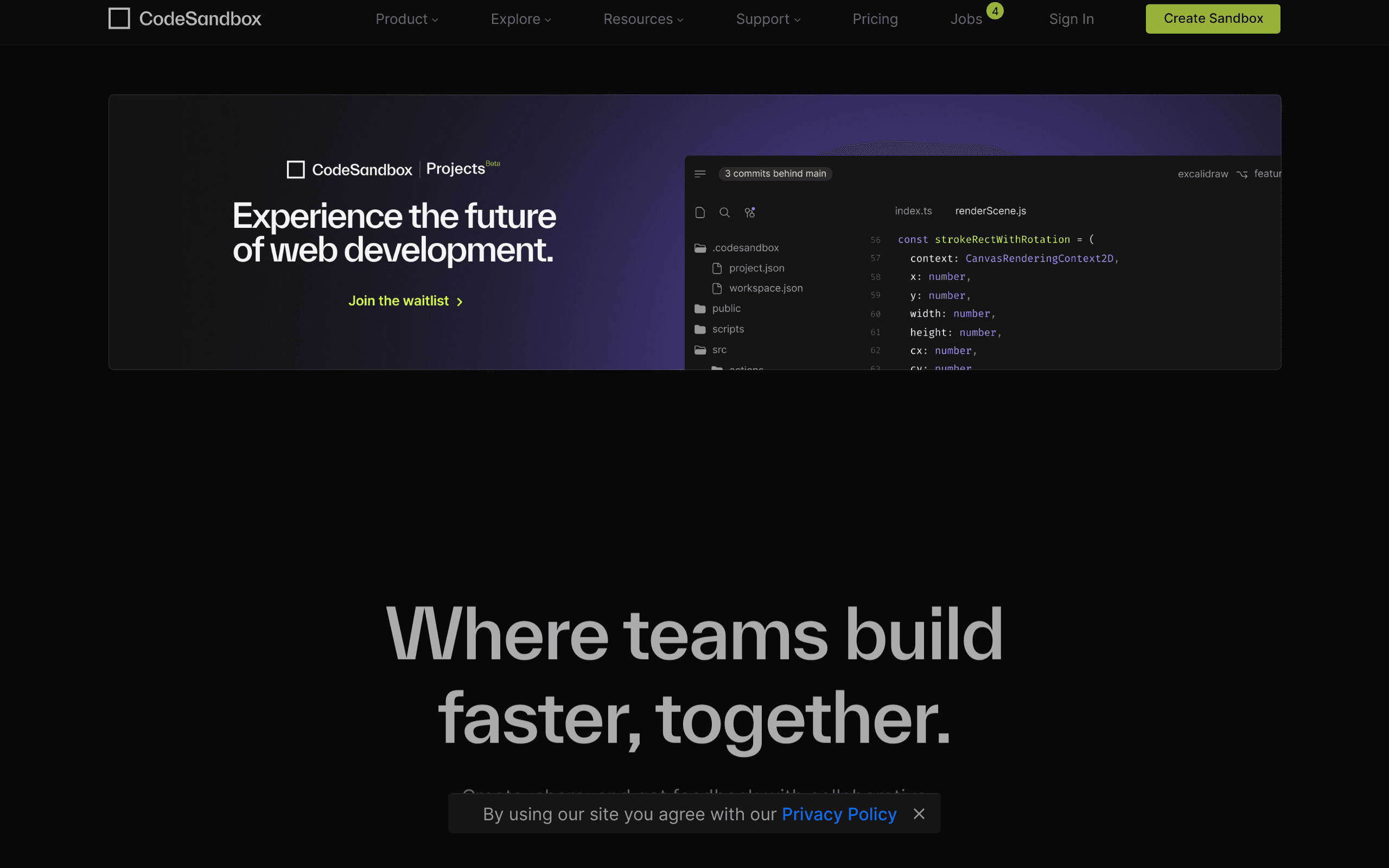Screen dimensions: 1389x868
Task: Click Sign In
Action: pyautogui.click(x=1071, y=19)
